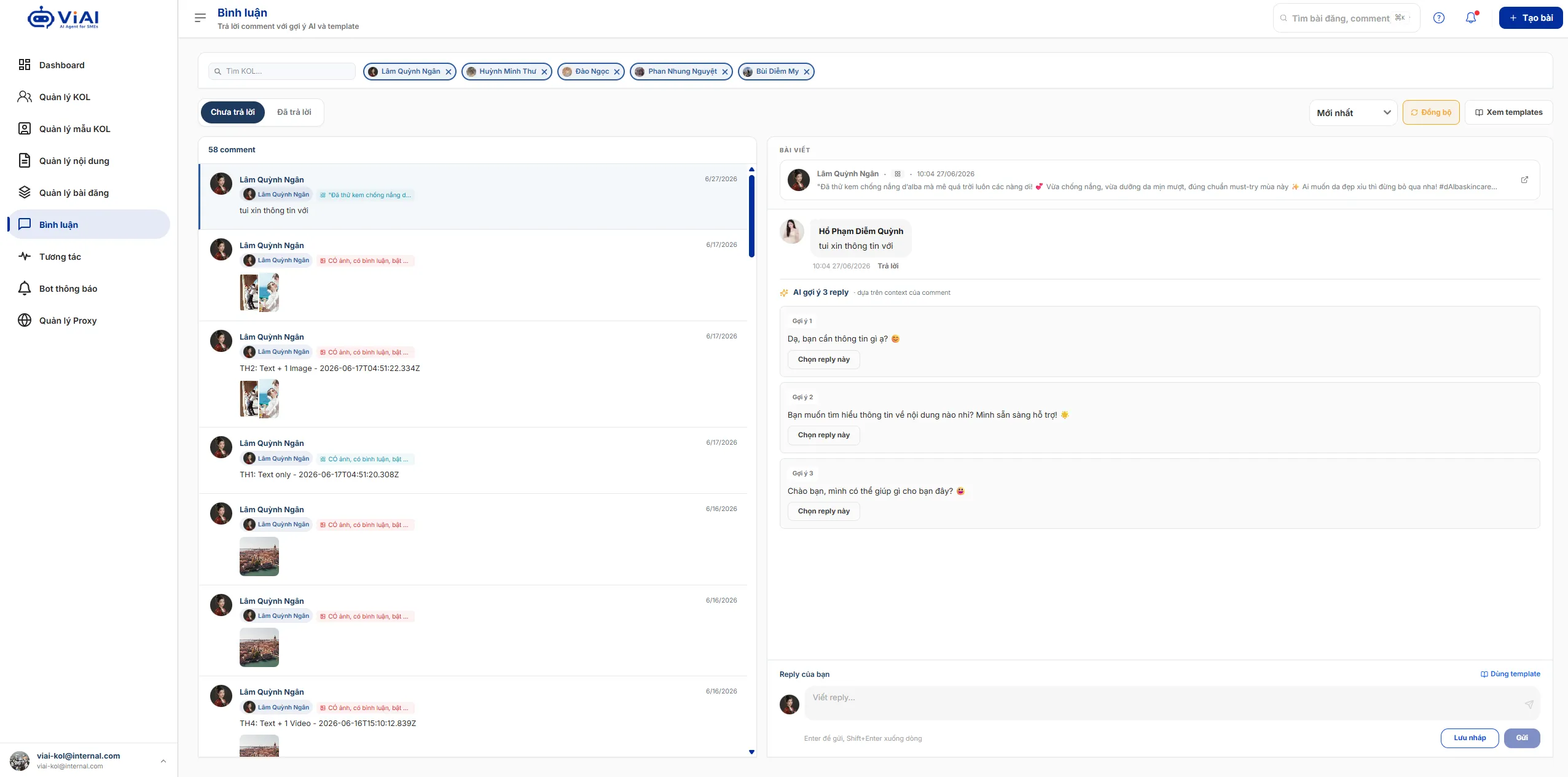Click comment list scrollbar up arrow
Image resolution: width=1568 pixels, height=777 pixels.
(x=751, y=170)
